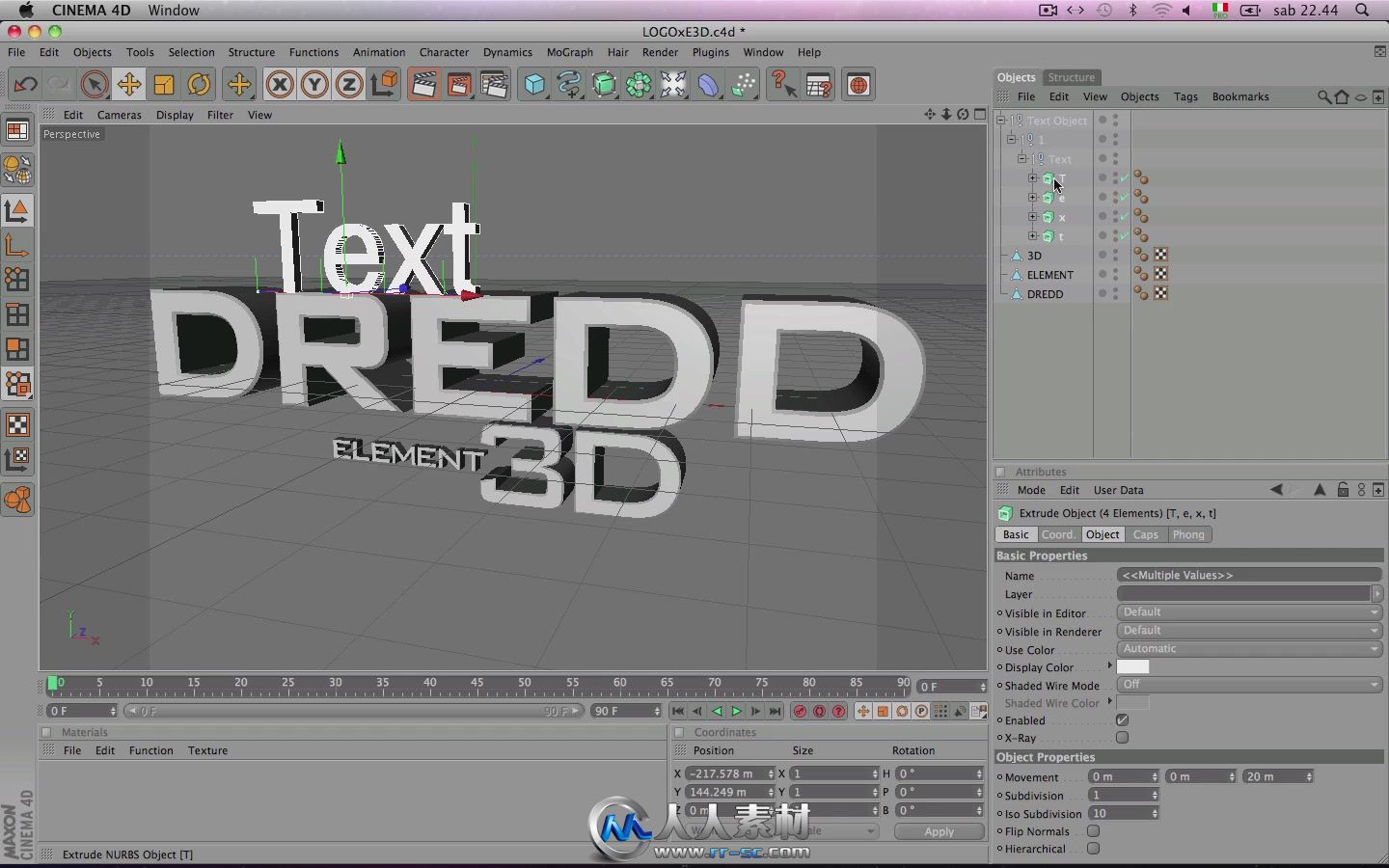The image size is (1389, 868).
Task: Toggle Z axis lock
Action: (349, 85)
